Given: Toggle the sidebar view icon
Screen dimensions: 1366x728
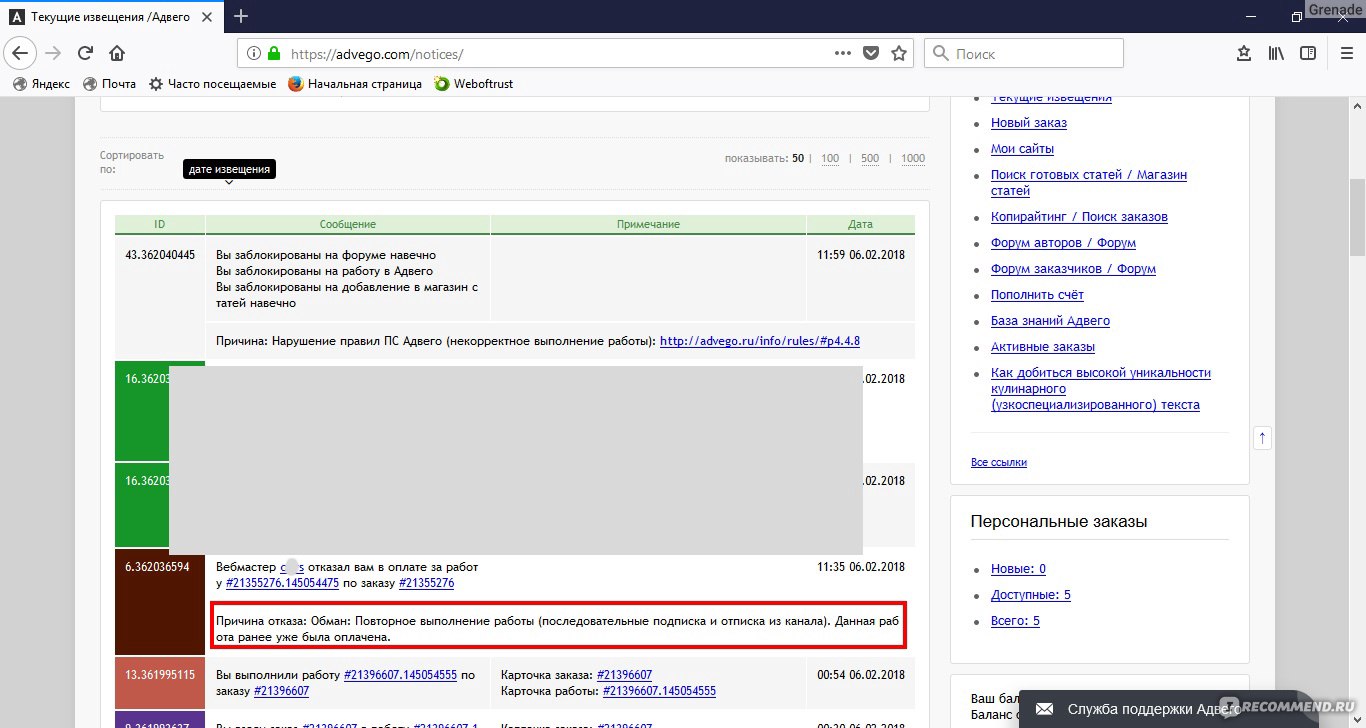Looking at the screenshot, I should pyautogui.click(x=1308, y=53).
